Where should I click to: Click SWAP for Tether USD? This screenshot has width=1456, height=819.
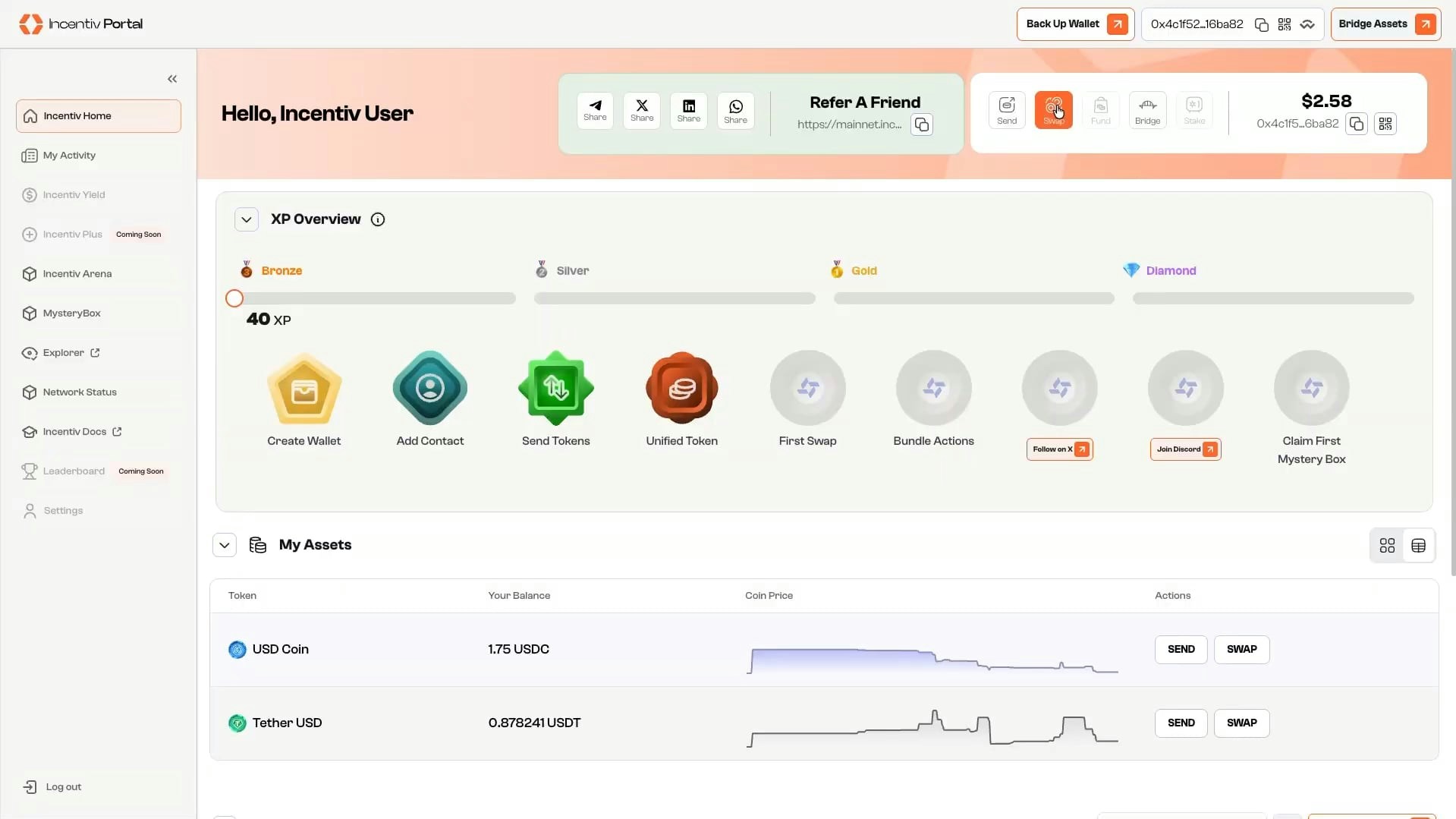click(x=1241, y=723)
